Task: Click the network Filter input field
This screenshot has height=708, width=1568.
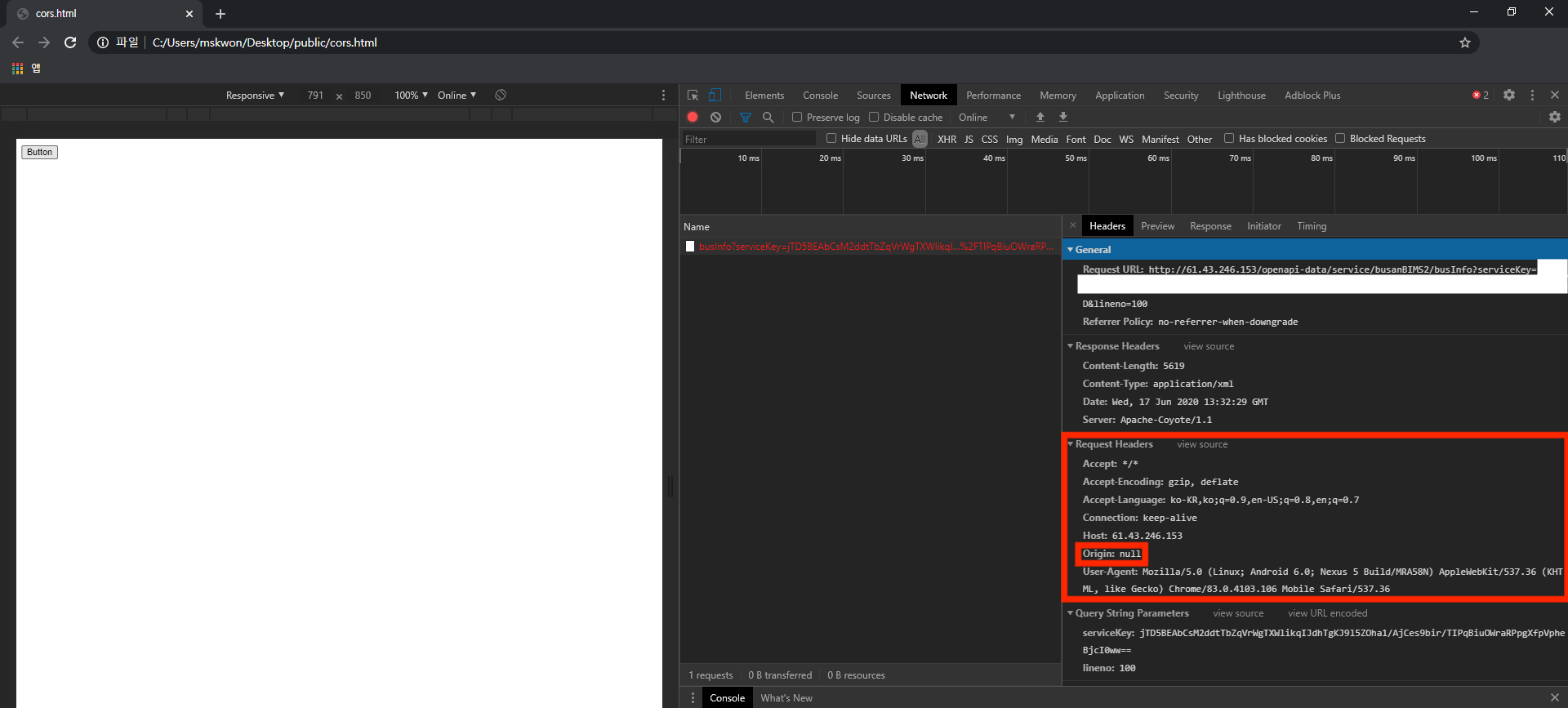Action: click(x=749, y=139)
